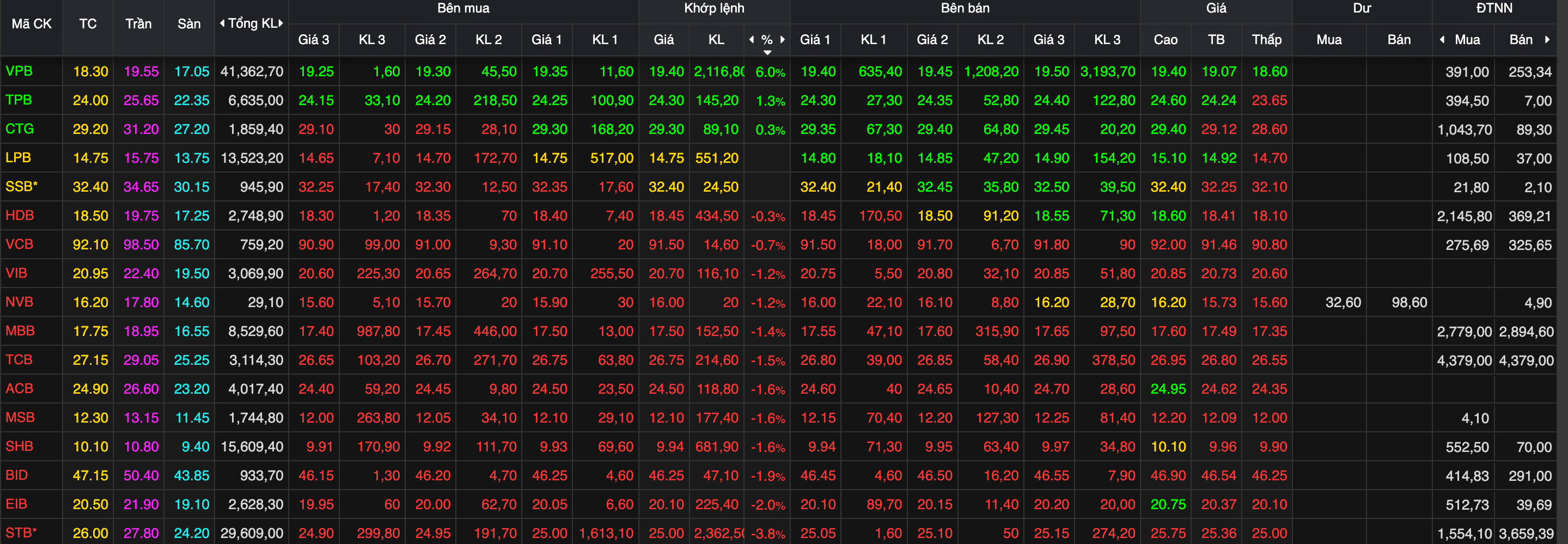Screen dimensions: 1568x544
Task: Click the Khớp lệnh KL column header
Action: (x=716, y=40)
